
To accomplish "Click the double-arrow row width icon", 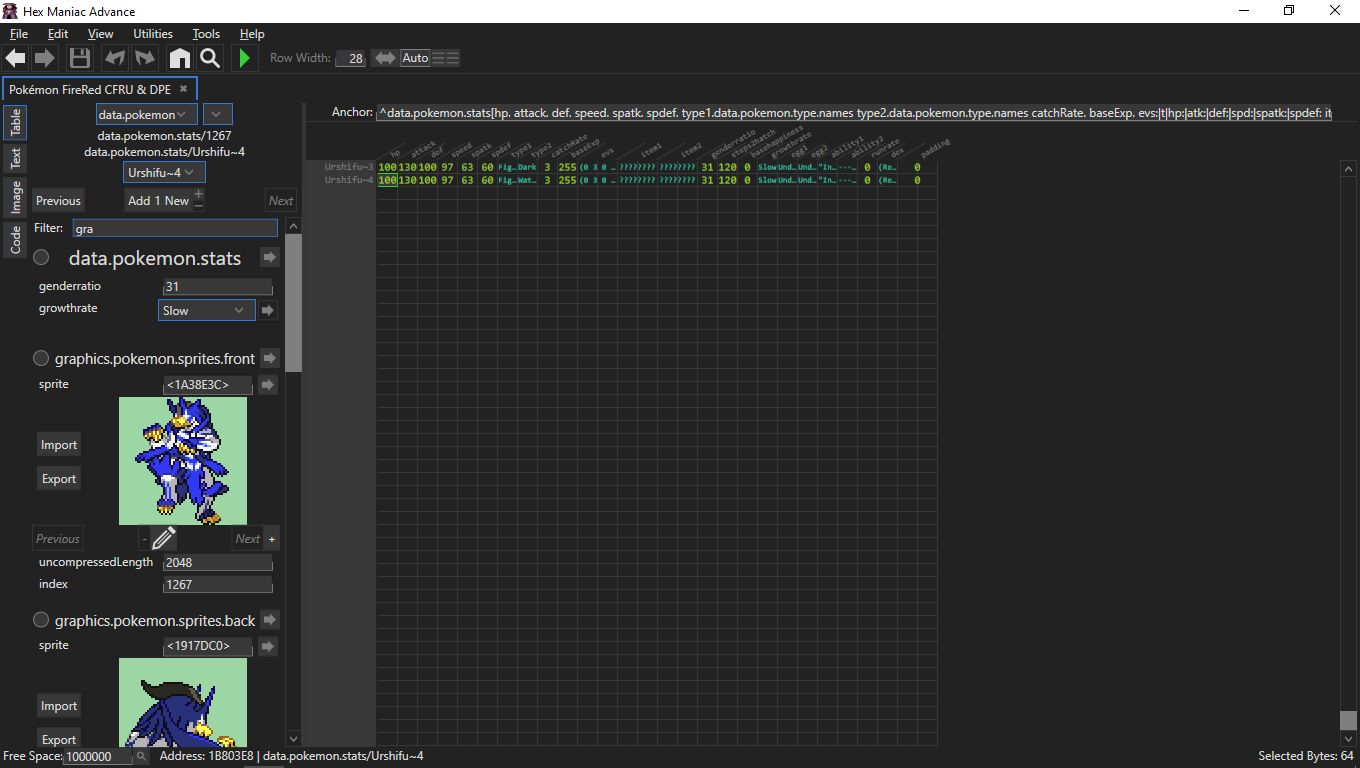I will [x=384, y=58].
